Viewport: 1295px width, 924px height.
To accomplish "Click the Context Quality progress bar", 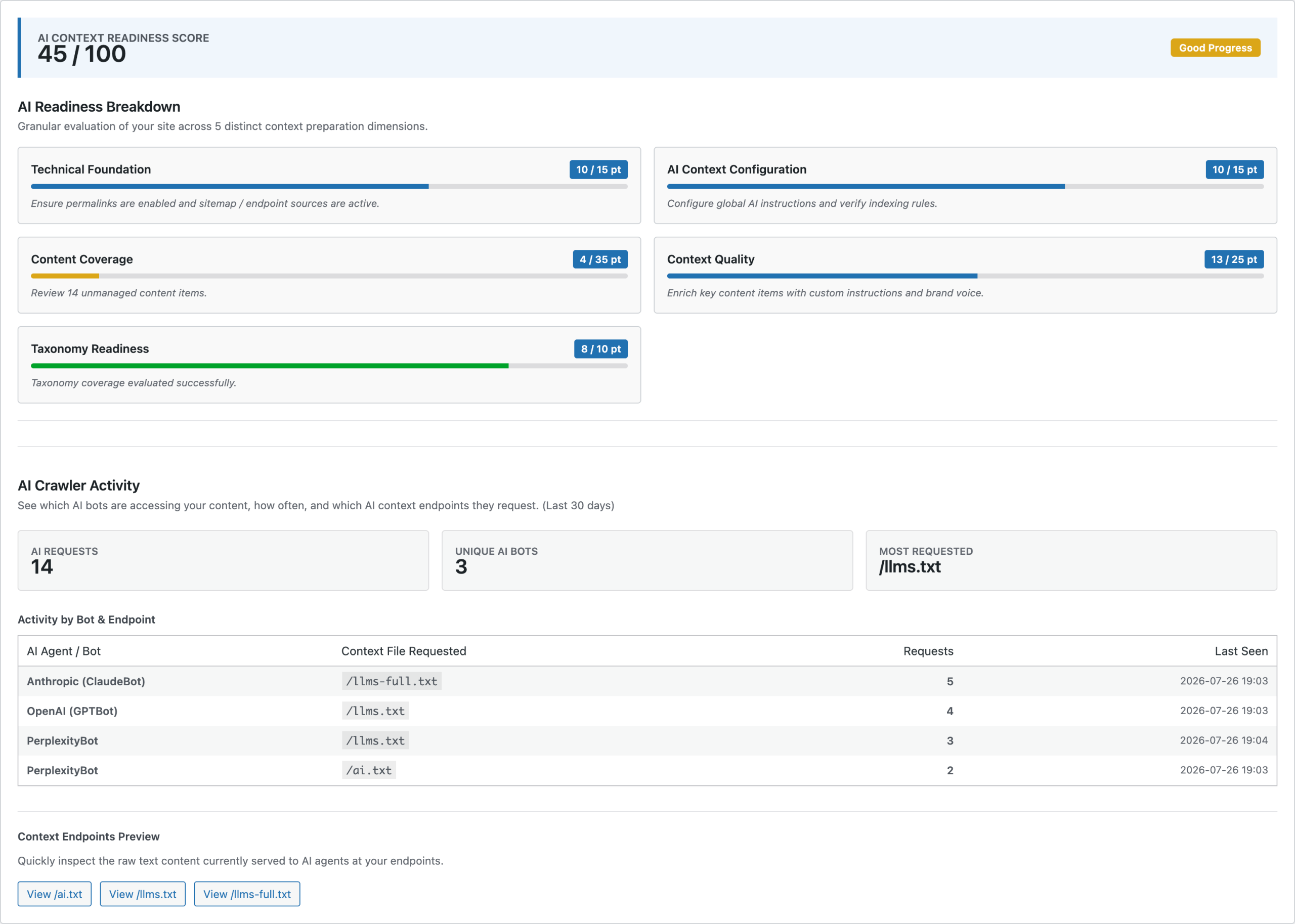I will 965,276.
